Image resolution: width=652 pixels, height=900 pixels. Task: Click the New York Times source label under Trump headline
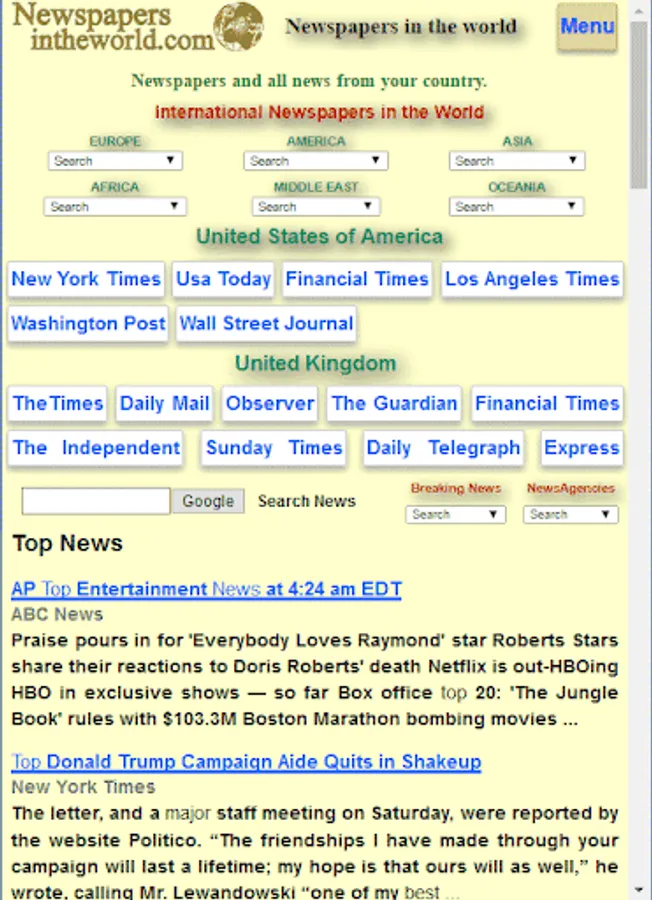coord(83,787)
